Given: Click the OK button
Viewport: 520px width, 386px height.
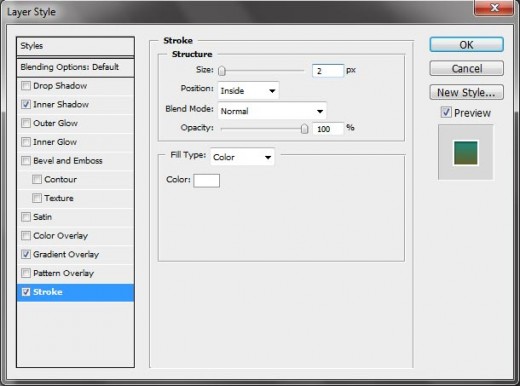Looking at the screenshot, I should (x=466, y=45).
